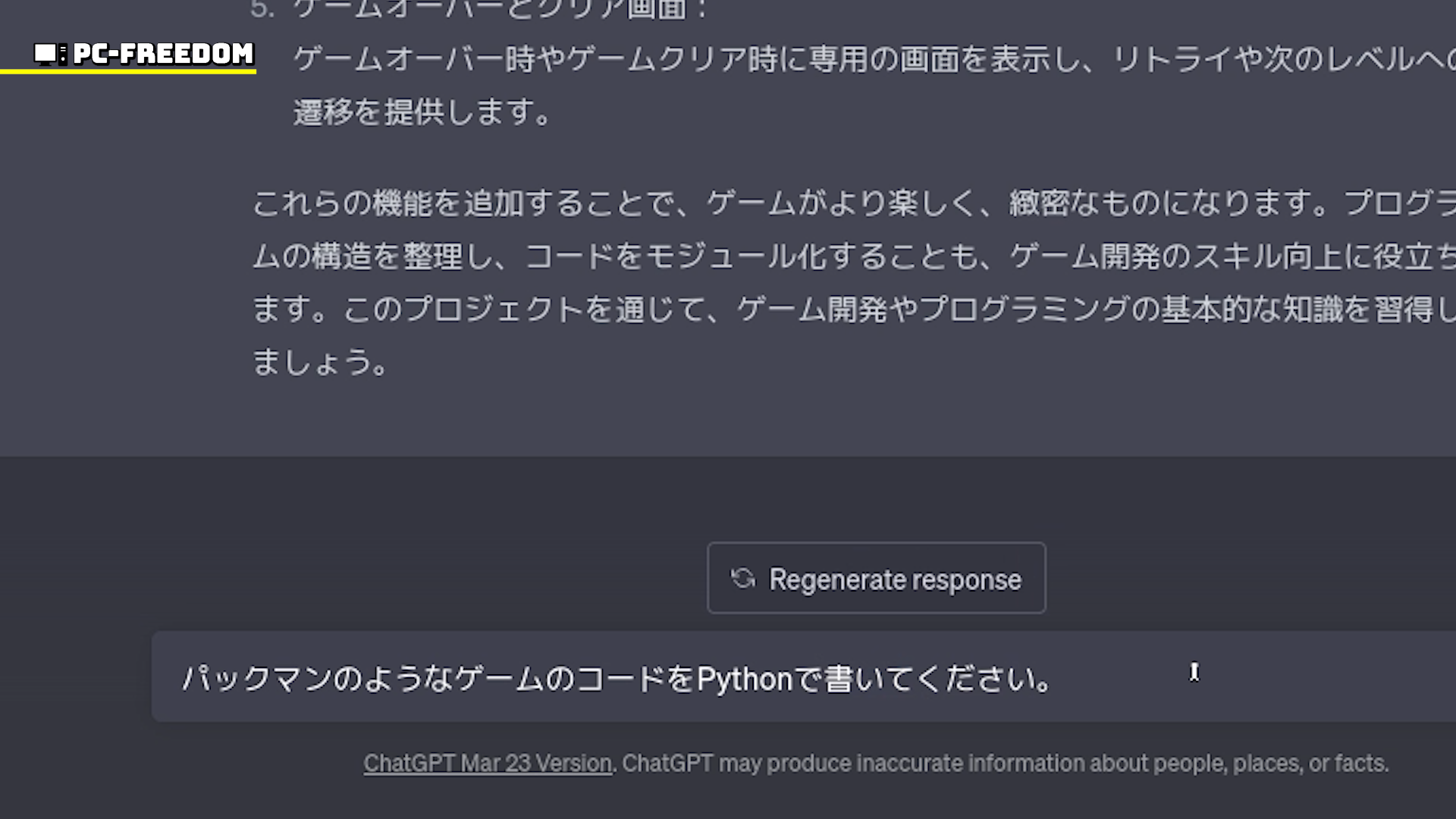Click the 遷移を提供します。 line
The width and height of the screenshot is (1456, 819).
(422, 112)
